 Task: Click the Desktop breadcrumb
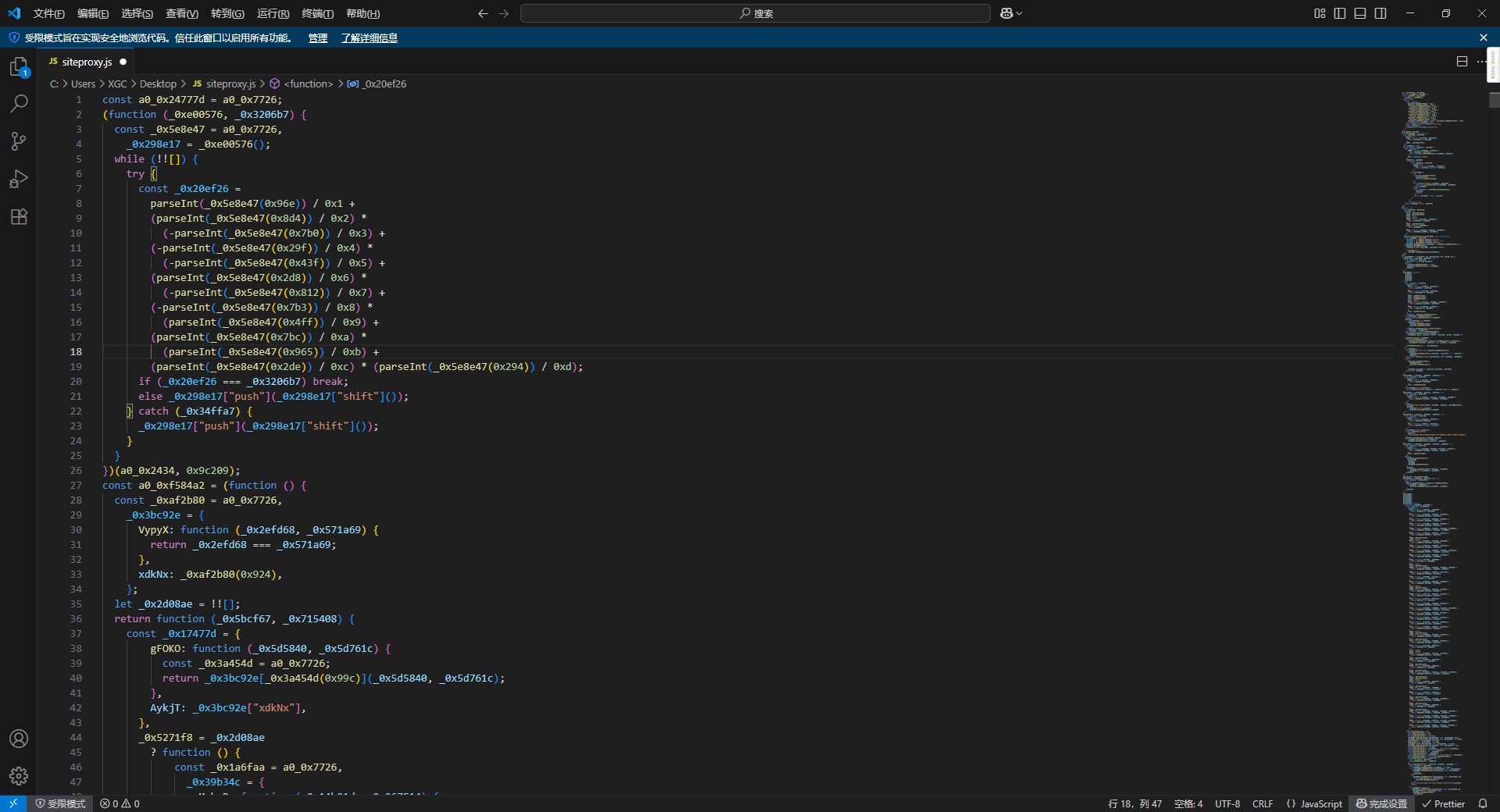[158, 84]
